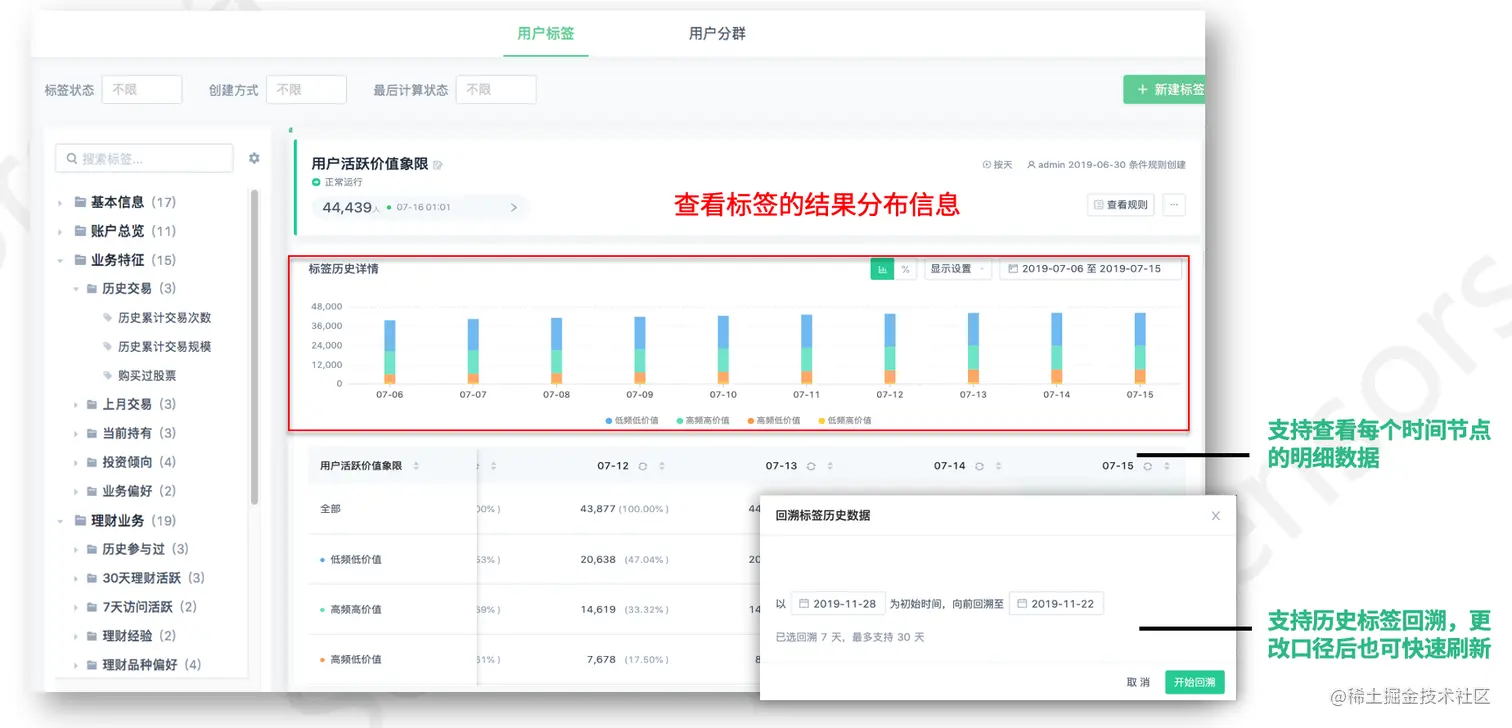Switch chart to bar-count view icon
Viewport: 1512px width, 728px height.
(882, 269)
